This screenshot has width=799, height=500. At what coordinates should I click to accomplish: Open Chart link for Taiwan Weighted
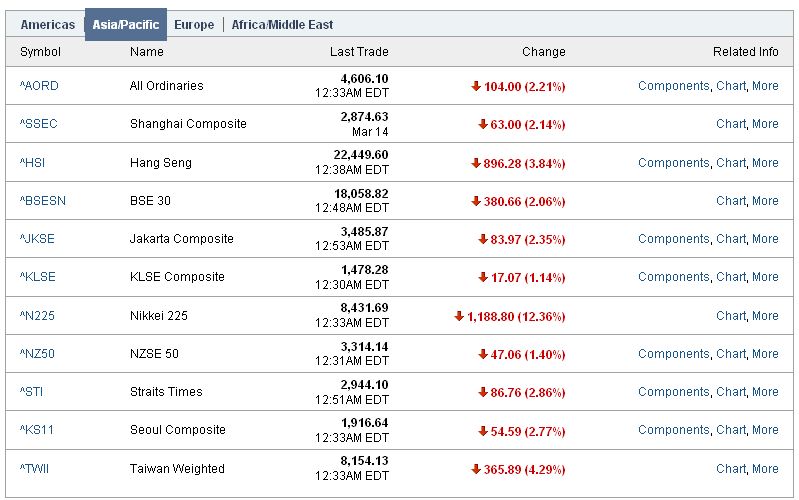point(731,468)
